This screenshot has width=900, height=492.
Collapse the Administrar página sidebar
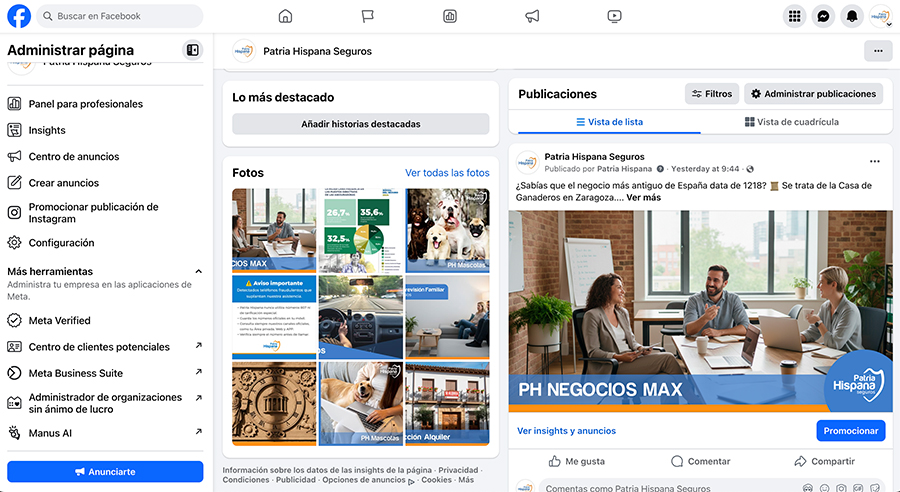pos(193,50)
